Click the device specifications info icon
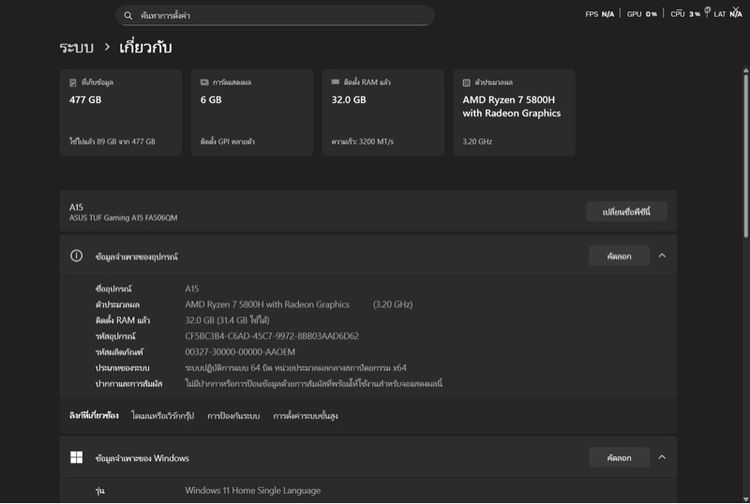Image resolution: width=750 pixels, height=504 pixels. [x=76, y=256]
